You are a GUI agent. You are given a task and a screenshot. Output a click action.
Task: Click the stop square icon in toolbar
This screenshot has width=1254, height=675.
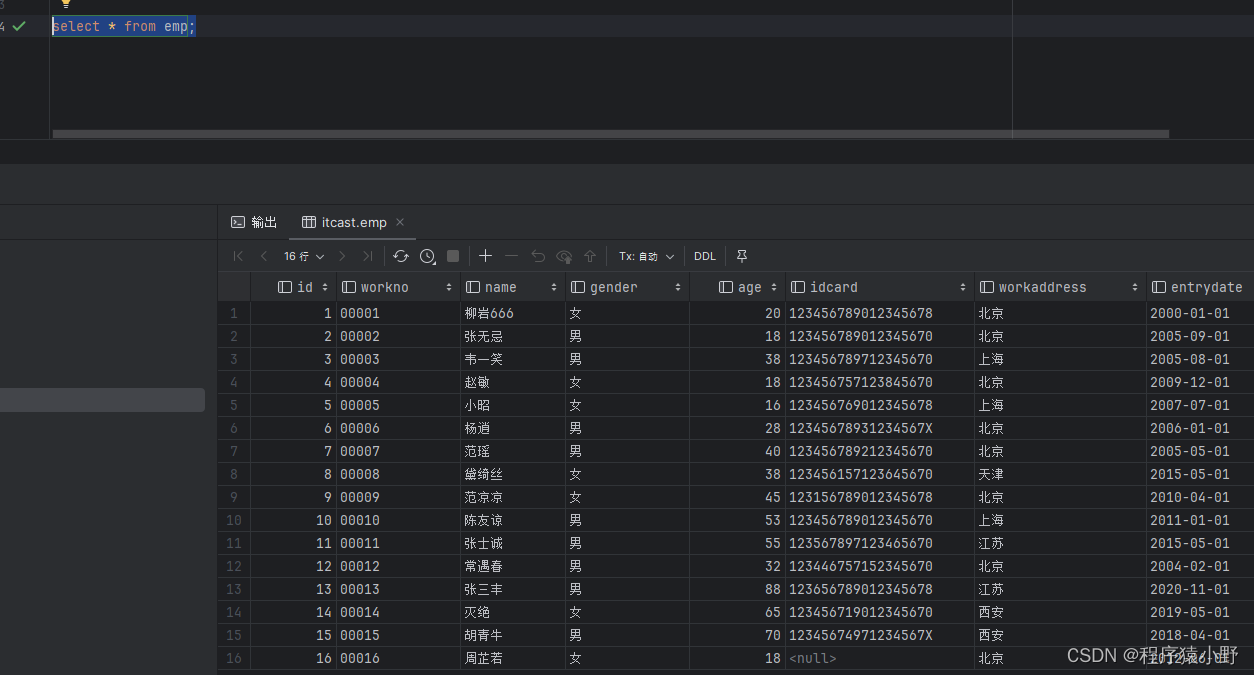pos(453,256)
